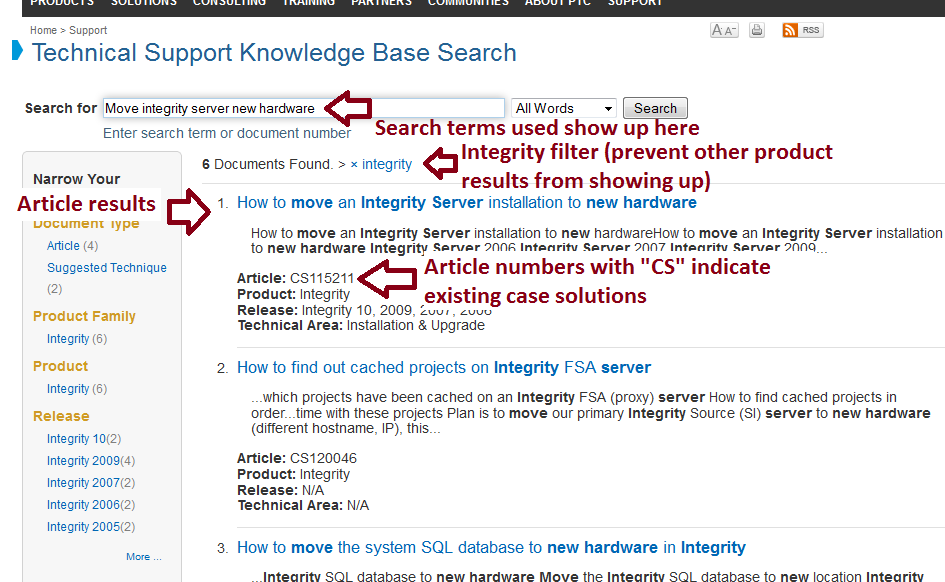The height and width of the screenshot is (582, 945).
Task: Click the increase font size icon
Action: 716,30
